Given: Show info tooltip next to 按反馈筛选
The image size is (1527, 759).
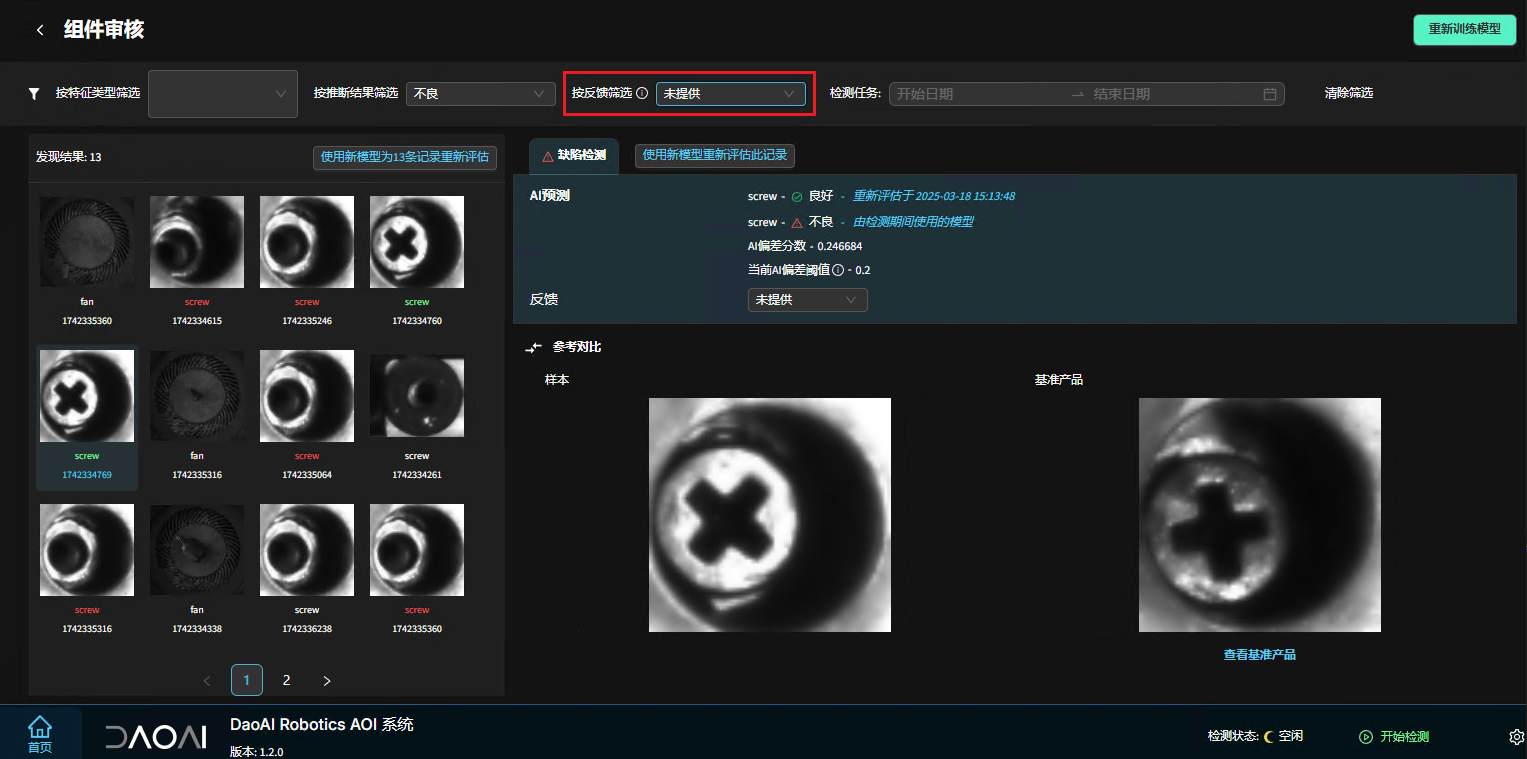Looking at the screenshot, I should pos(642,93).
